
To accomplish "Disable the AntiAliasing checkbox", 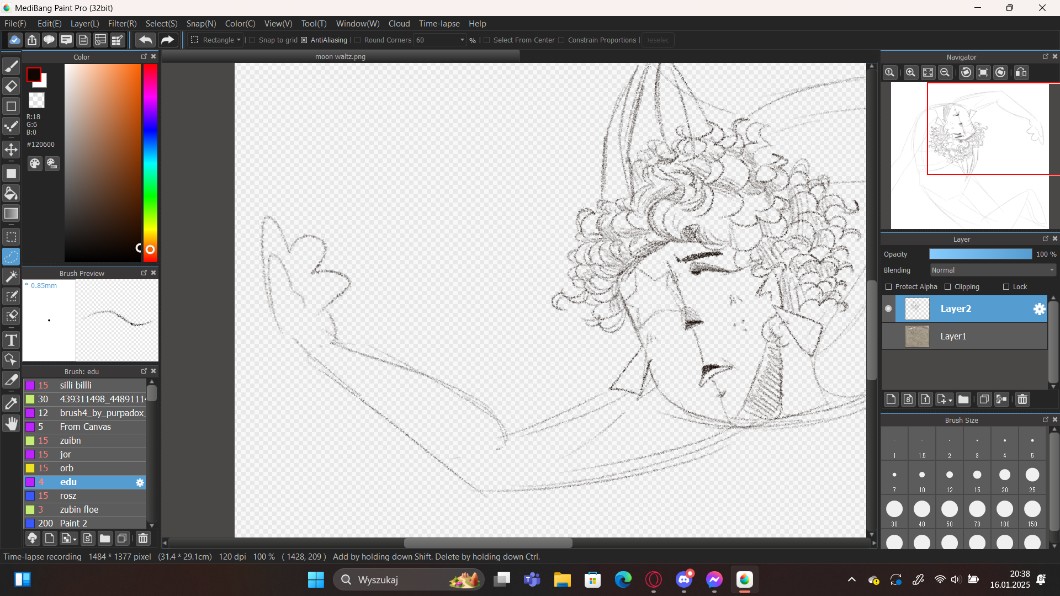I will pyautogui.click(x=304, y=40).
